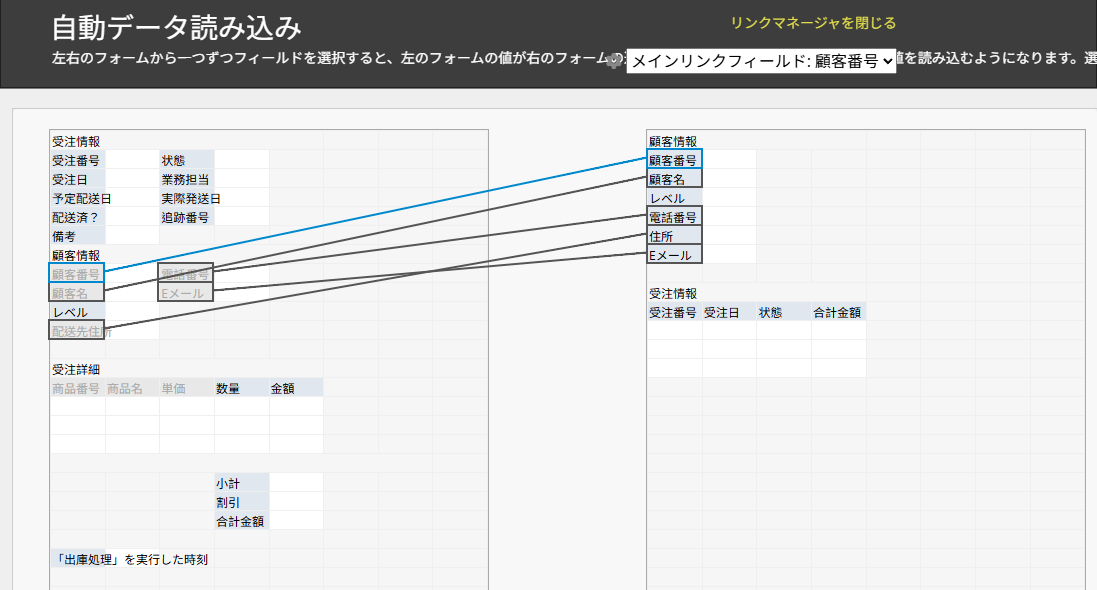Screen dimensions: 1097x590
Task: Select the 追跡番号 field
Action: 186,217
